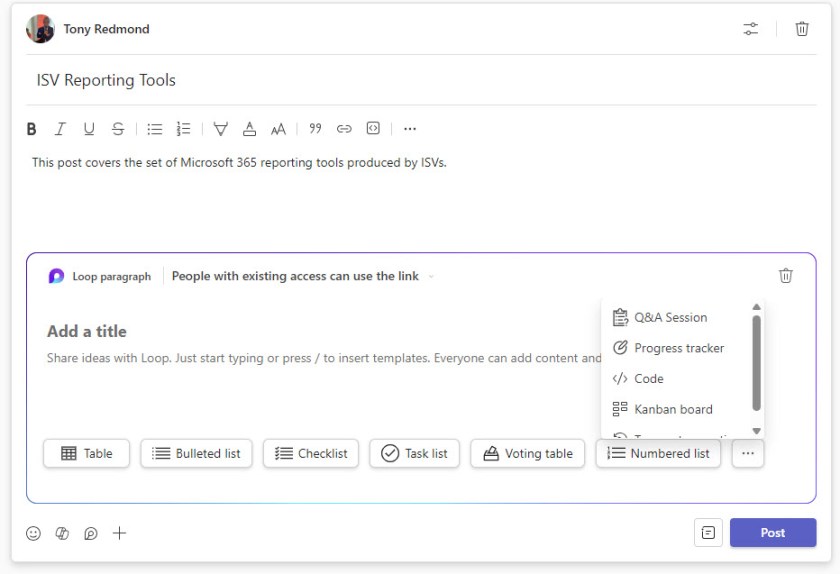Click the ISV Reporting Tools subject field

pyautogui.click(x=421, y=80)
